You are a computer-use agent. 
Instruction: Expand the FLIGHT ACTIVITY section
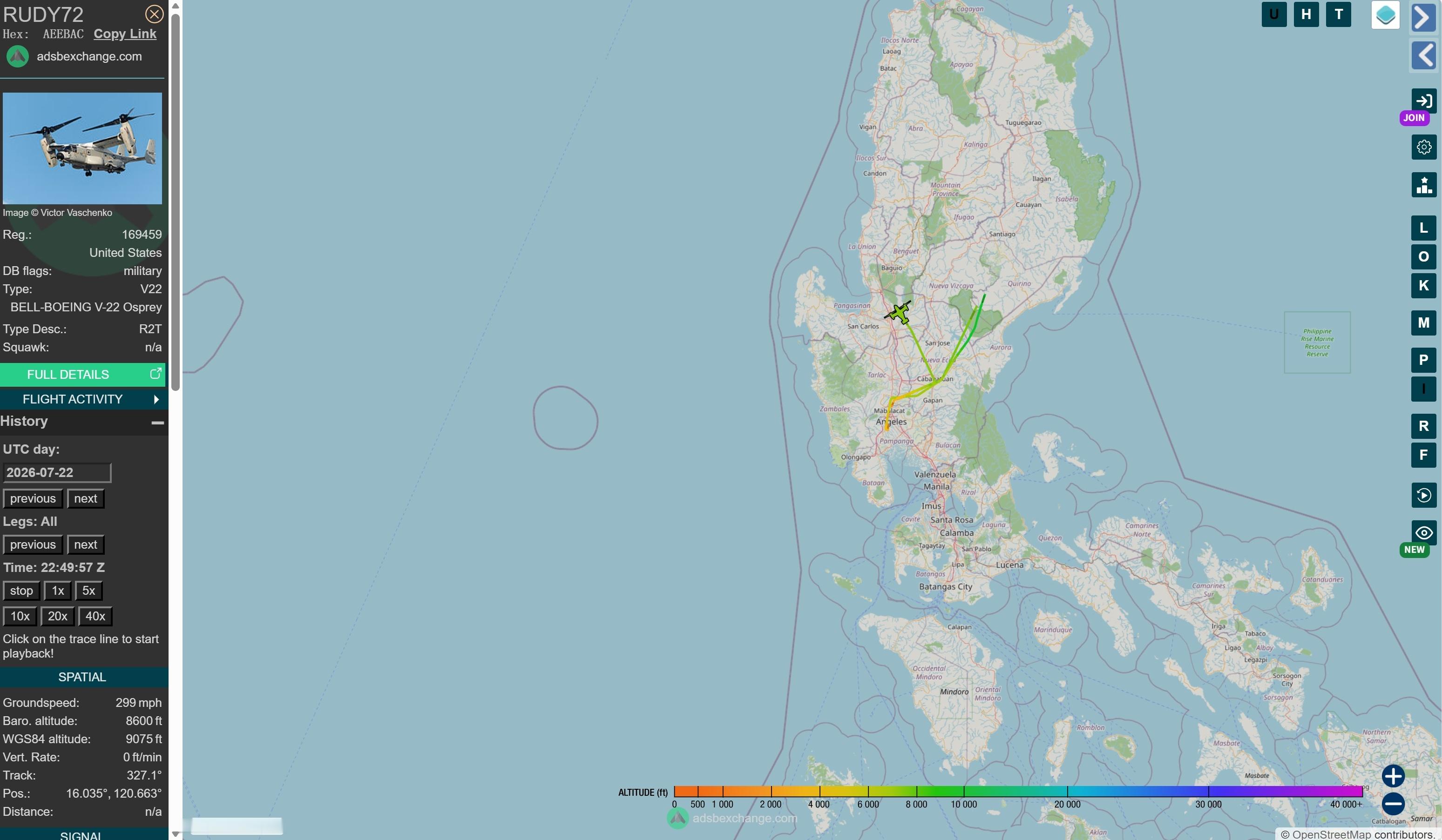point(82,399)
